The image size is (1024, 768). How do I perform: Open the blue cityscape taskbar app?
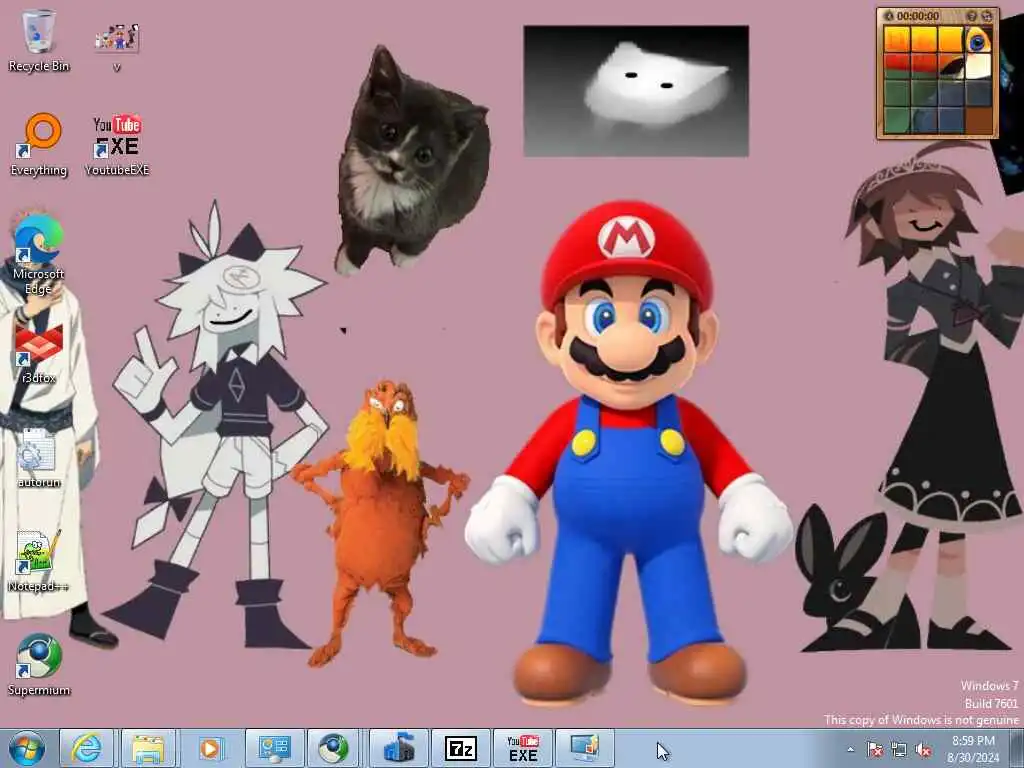399,748
